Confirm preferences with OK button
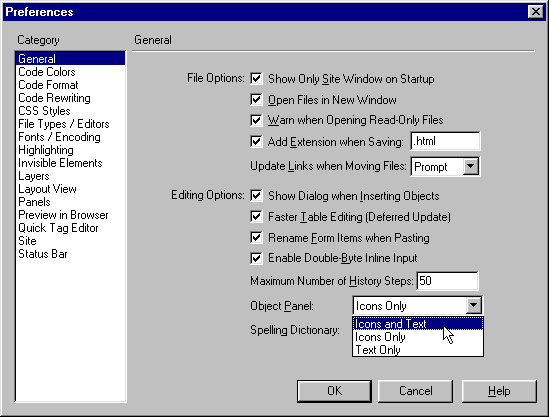Image resolution: width=549 pixels, height=417 pixels. coord(334,391)
